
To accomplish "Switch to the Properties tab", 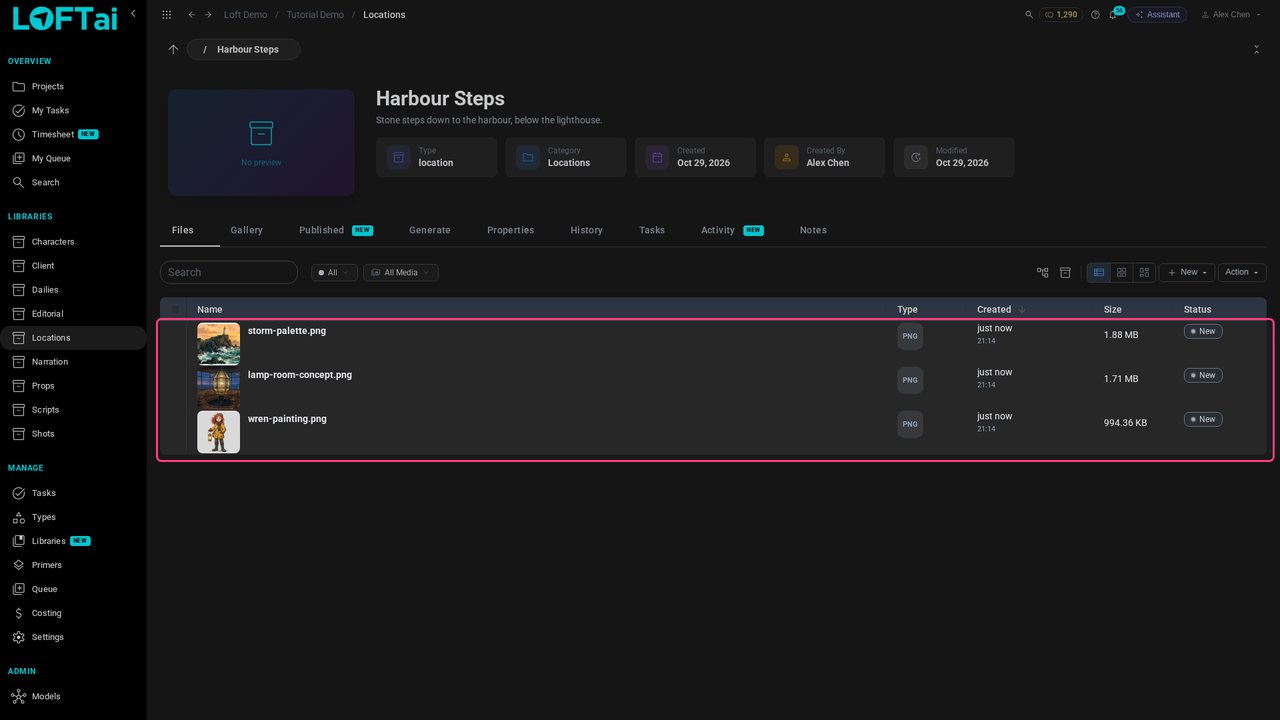I will pos(511,230).
